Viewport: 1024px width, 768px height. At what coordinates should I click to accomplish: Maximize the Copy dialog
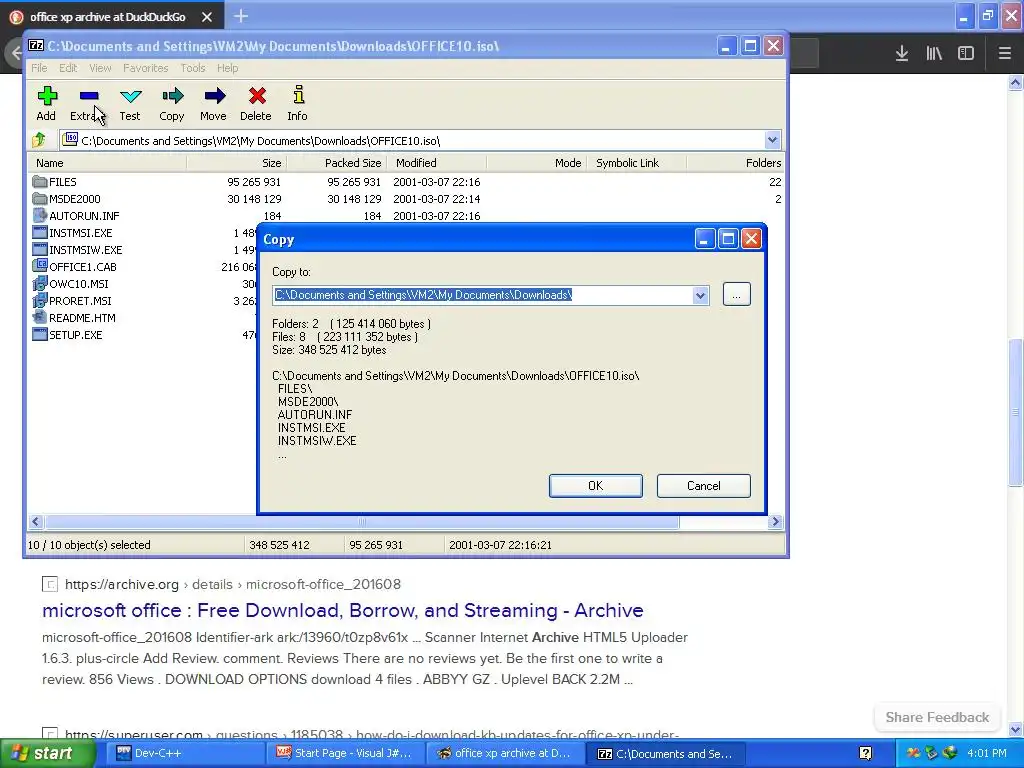(x=728, y=239)
